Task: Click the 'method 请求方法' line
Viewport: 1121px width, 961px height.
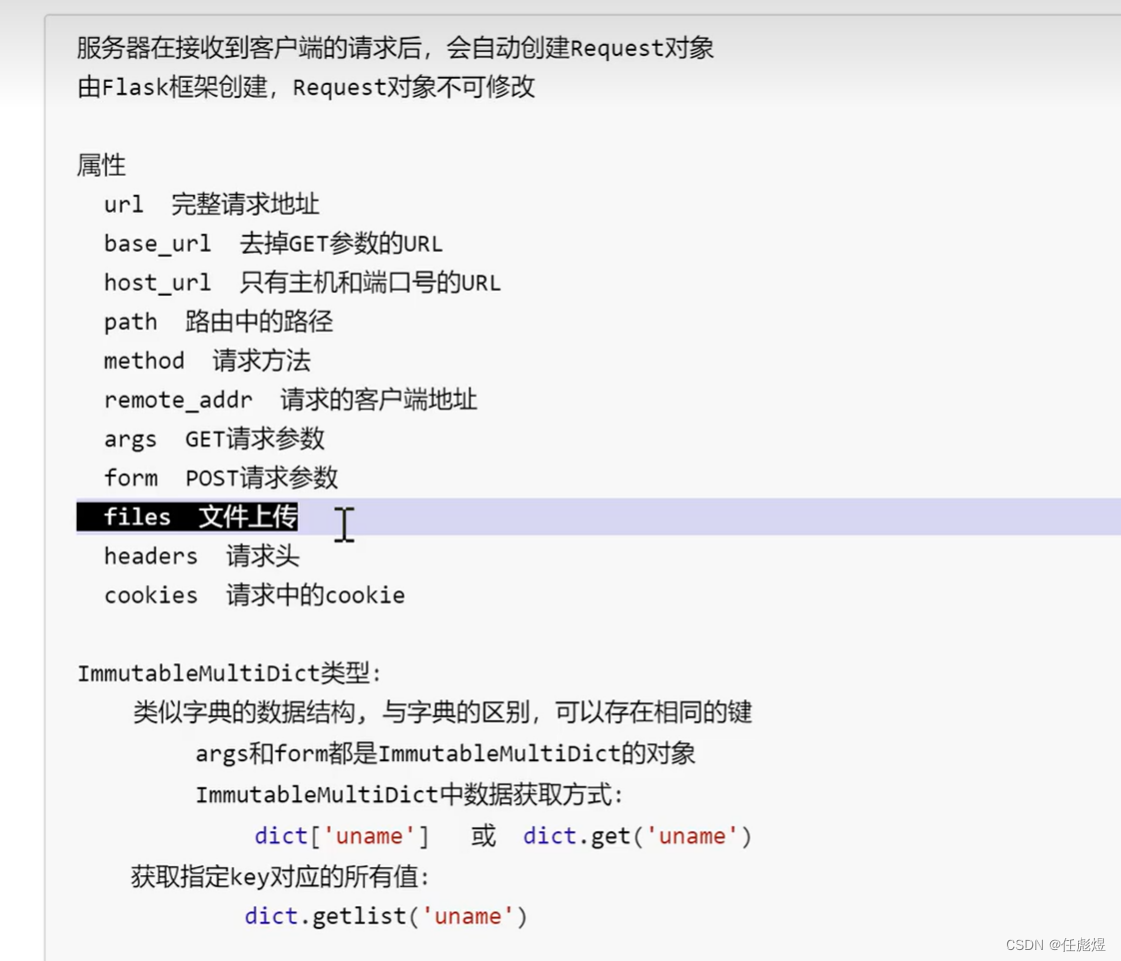Action: tap(207, 360)
